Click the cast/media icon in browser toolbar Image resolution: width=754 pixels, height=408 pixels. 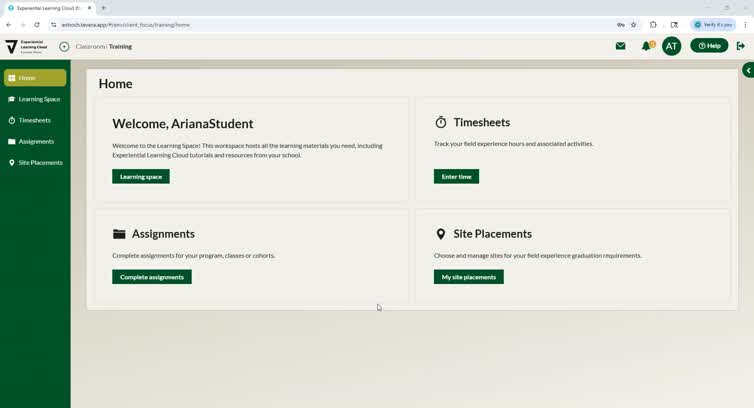[x=674, y=25]
